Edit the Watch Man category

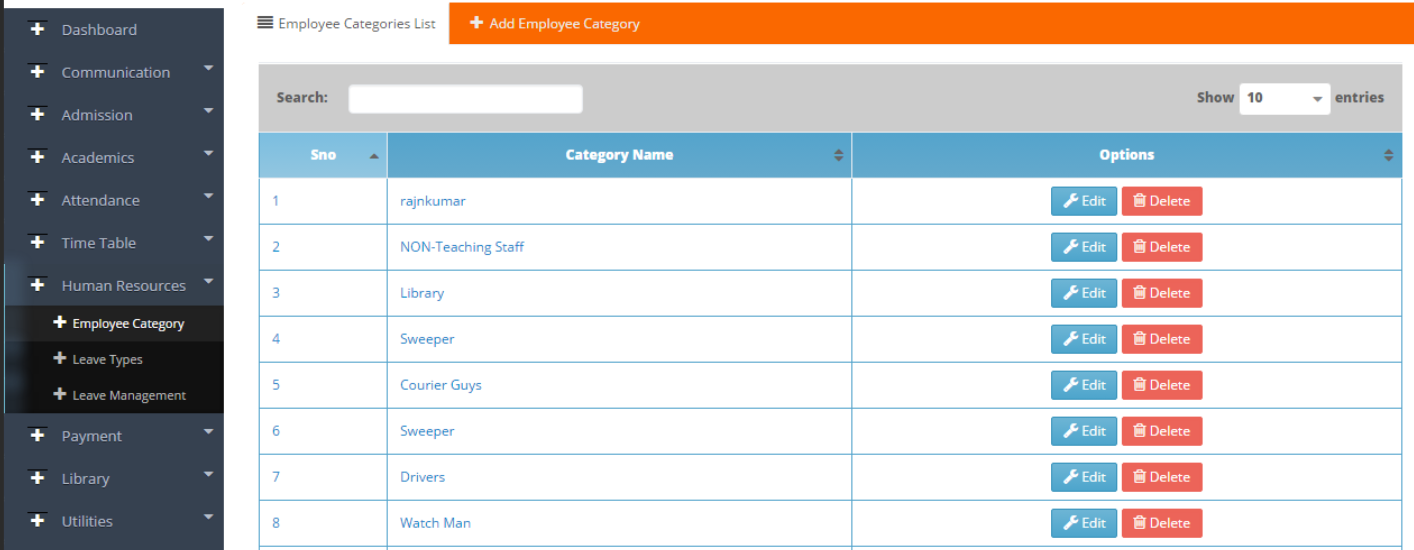tap(1084, 523)
